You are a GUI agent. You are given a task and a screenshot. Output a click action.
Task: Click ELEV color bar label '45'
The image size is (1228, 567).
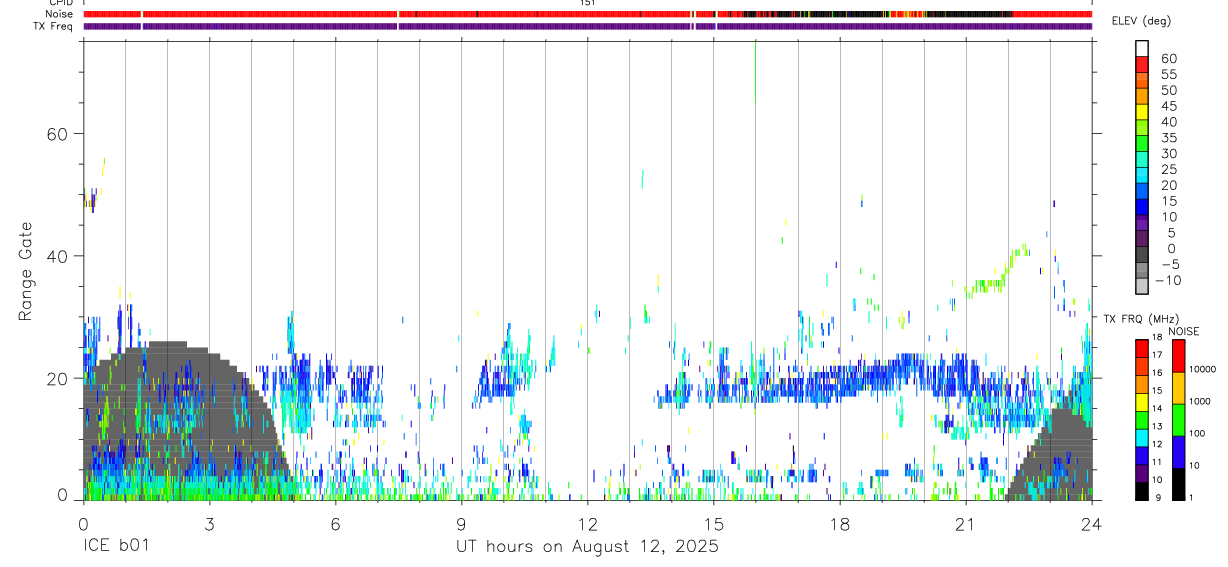(x=1168, y=106)
